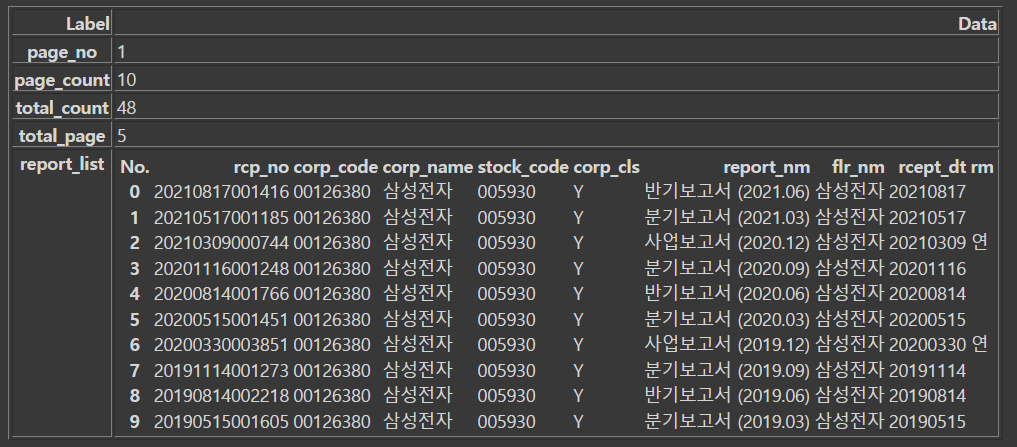Select rcp_no 20200515001451
The width and height of the screenshot is (1017, 447).
click(x=221, y=320)
